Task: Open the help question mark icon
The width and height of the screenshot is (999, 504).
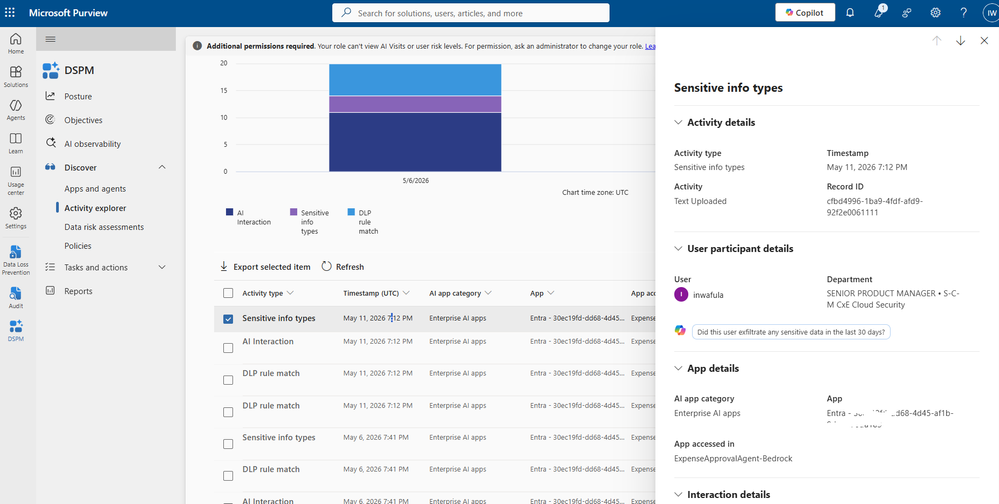Action: click(963, 12)
